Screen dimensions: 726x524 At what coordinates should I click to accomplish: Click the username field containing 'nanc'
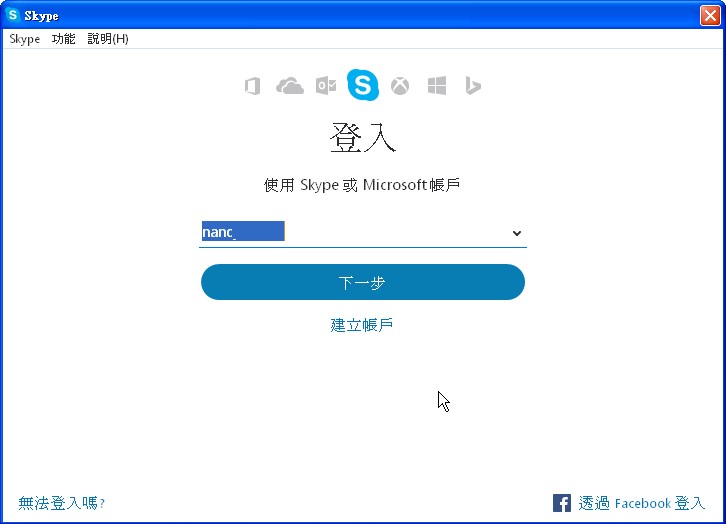pyautogui.click(x=350, y=232)
